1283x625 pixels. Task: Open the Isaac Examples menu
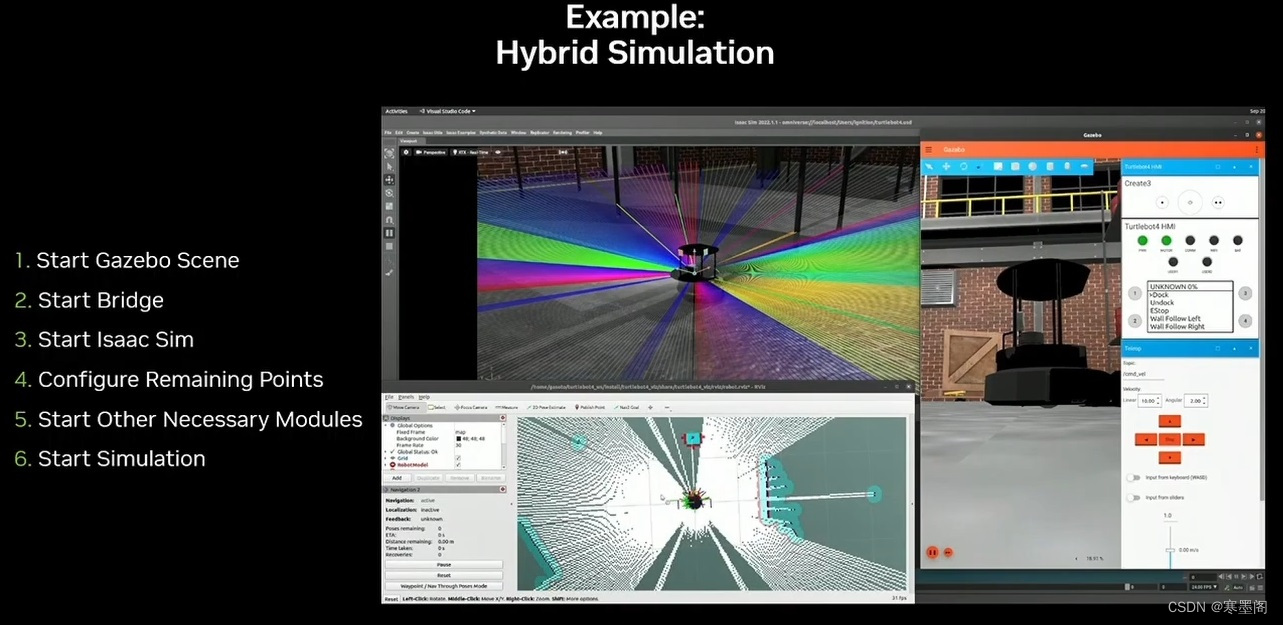click(461, 132)
